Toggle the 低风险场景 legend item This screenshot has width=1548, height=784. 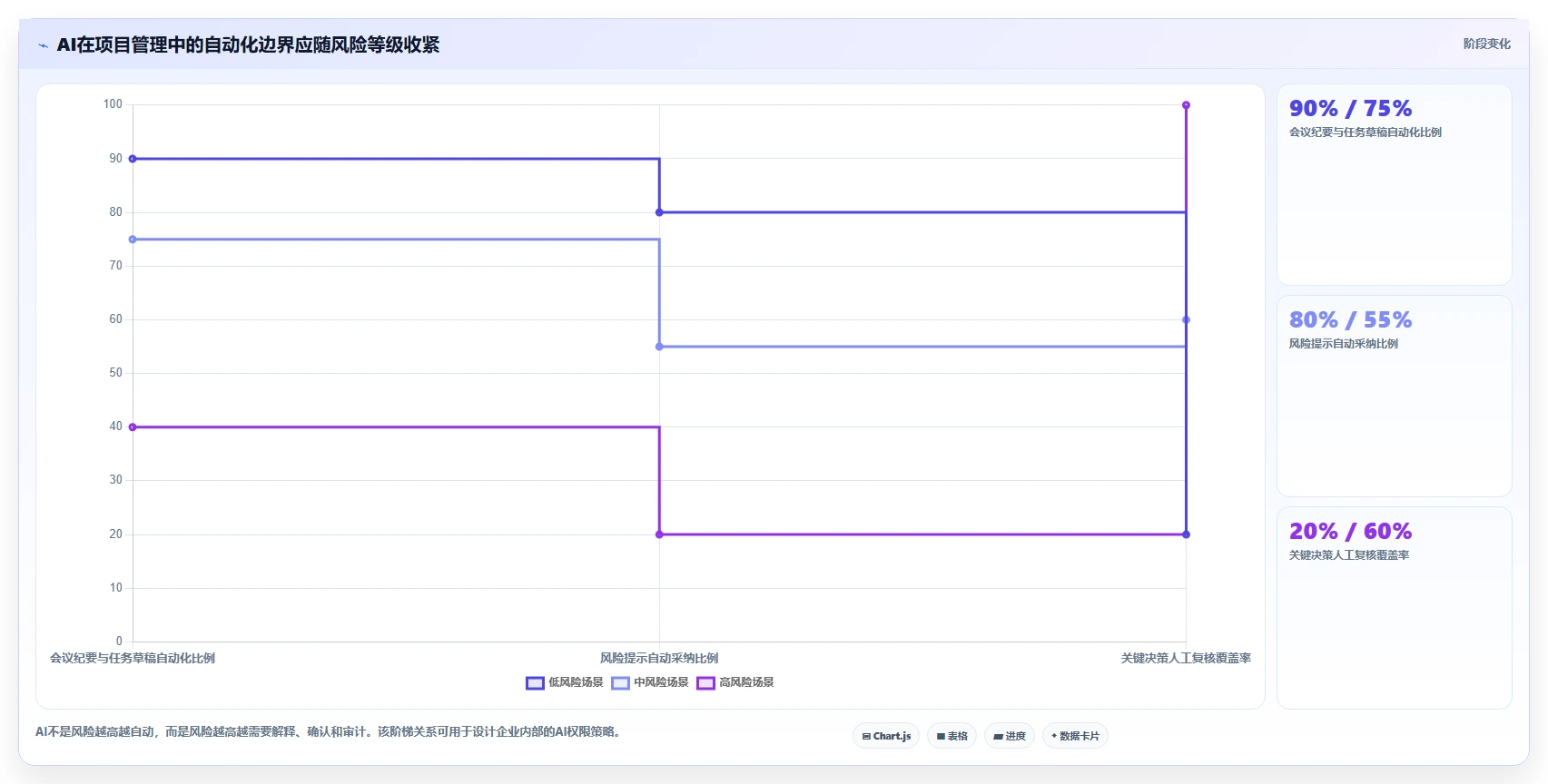[x=565, y=682]
